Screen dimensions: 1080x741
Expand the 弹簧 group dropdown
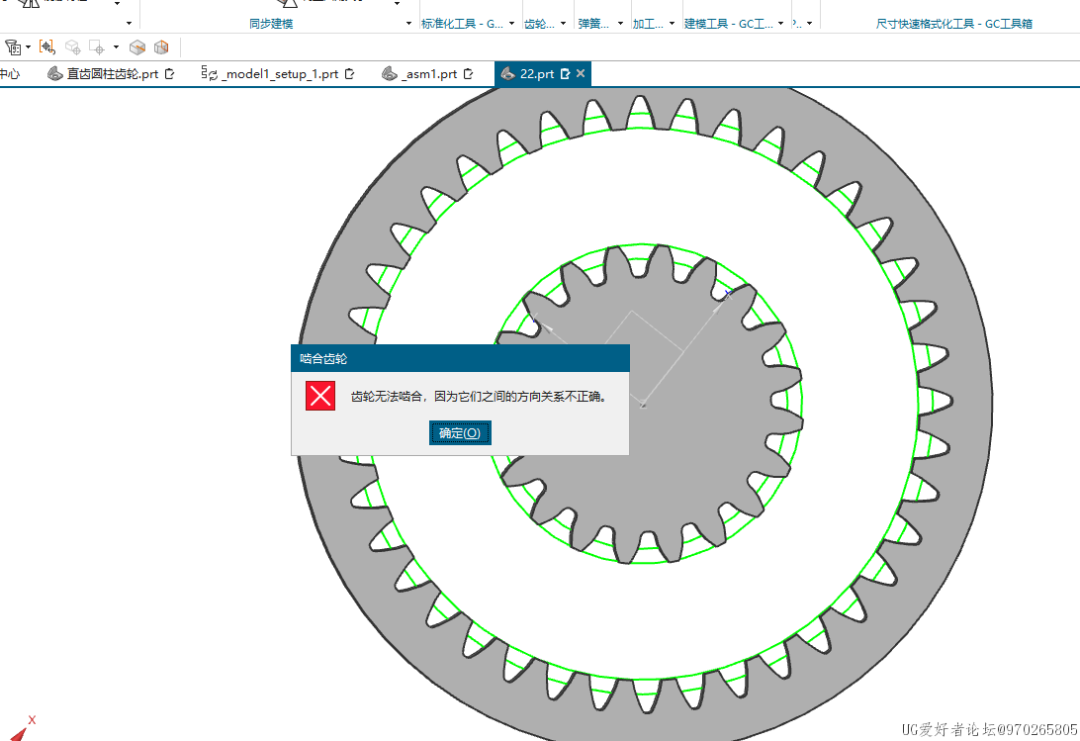tap(620, 23)
